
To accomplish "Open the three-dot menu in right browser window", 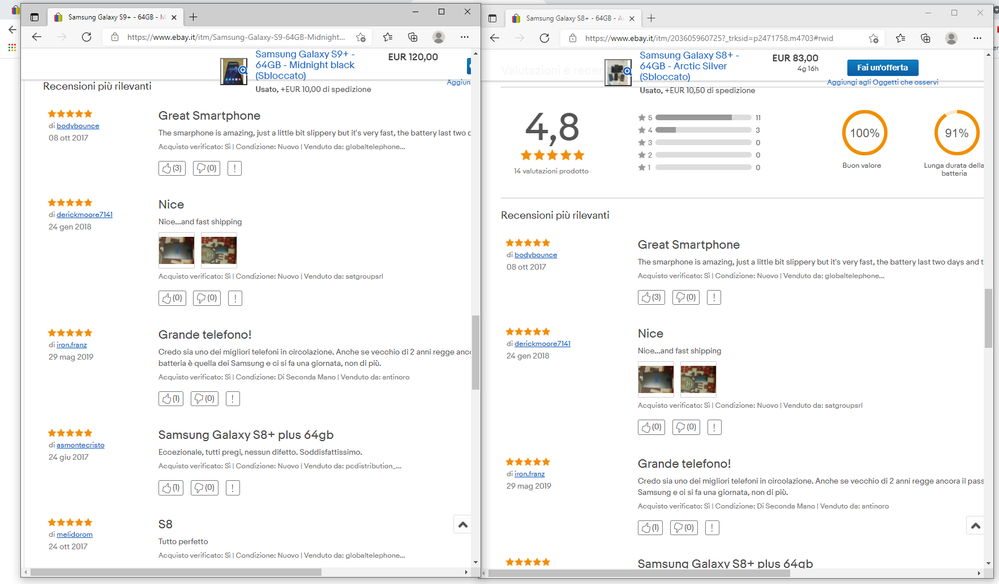I will tap(977, 38).
